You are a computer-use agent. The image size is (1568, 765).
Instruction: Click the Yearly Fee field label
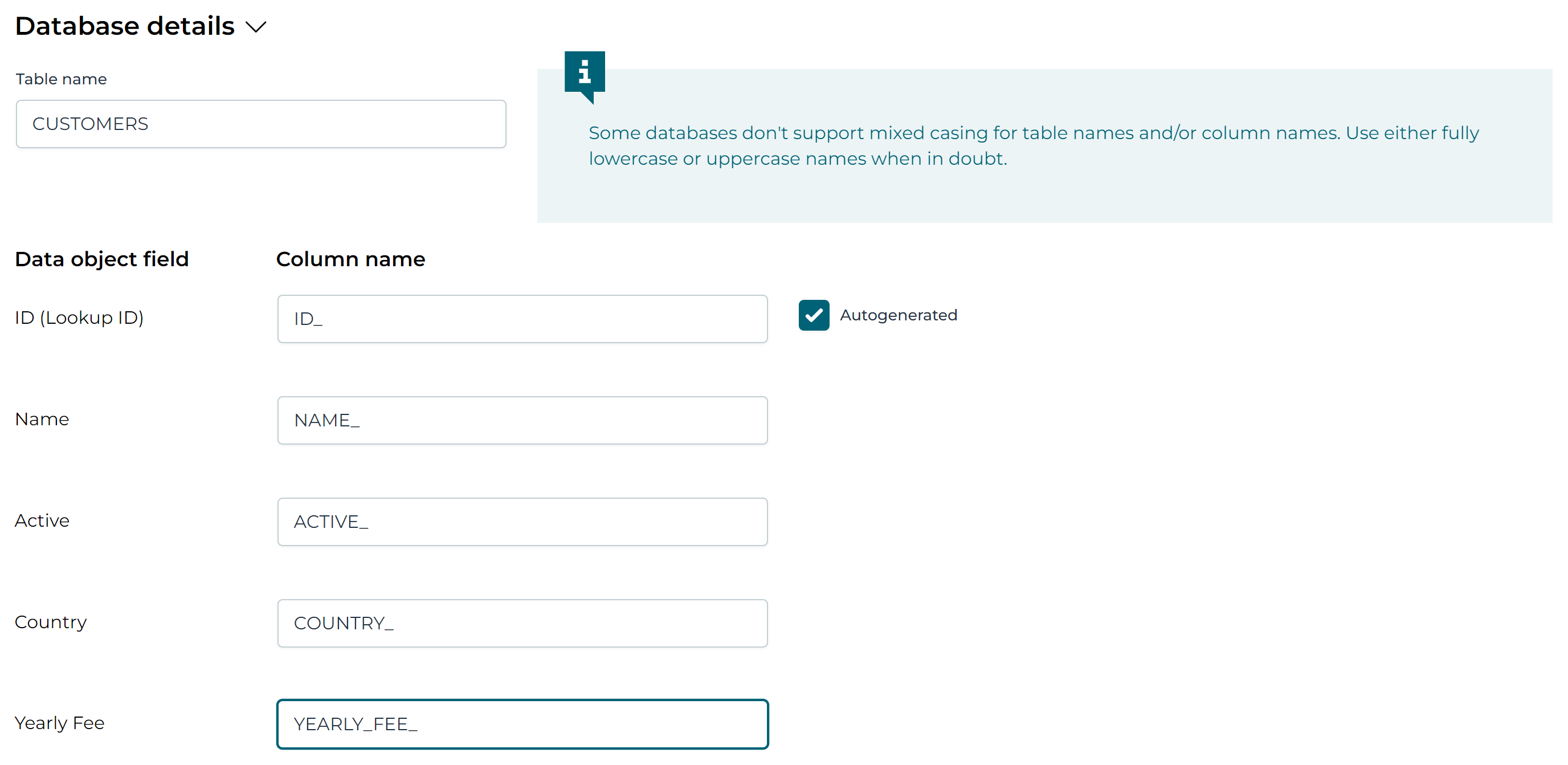click(x=59, y=723)
